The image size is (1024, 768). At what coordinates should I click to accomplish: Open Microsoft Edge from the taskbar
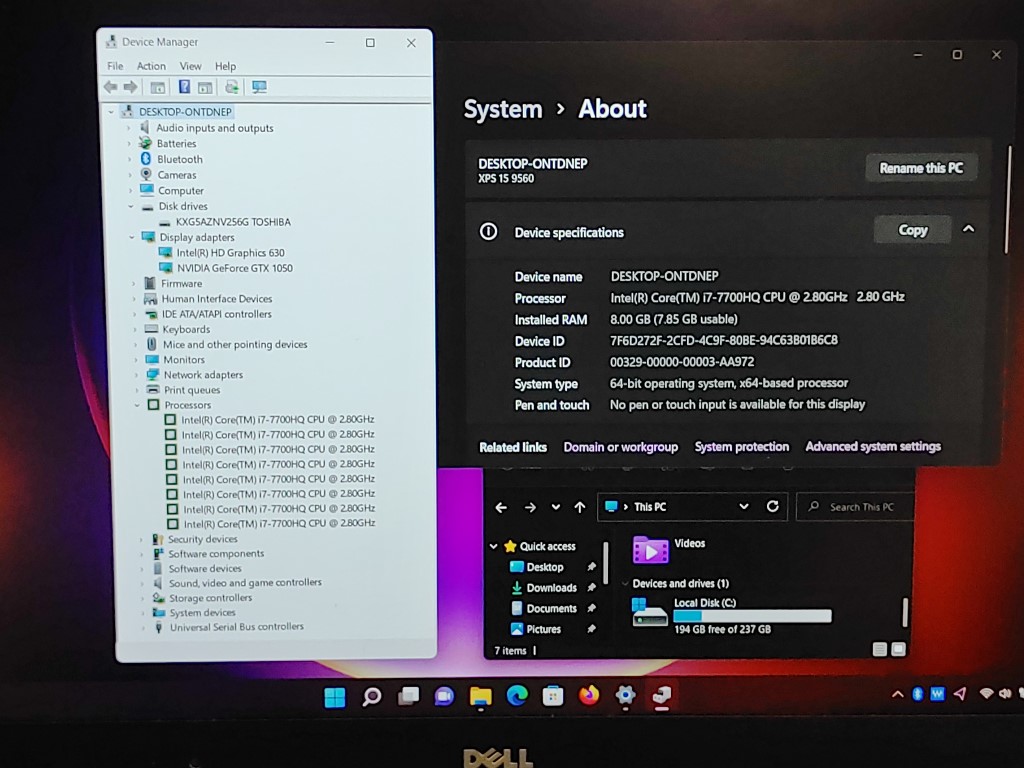coord(517,696)
